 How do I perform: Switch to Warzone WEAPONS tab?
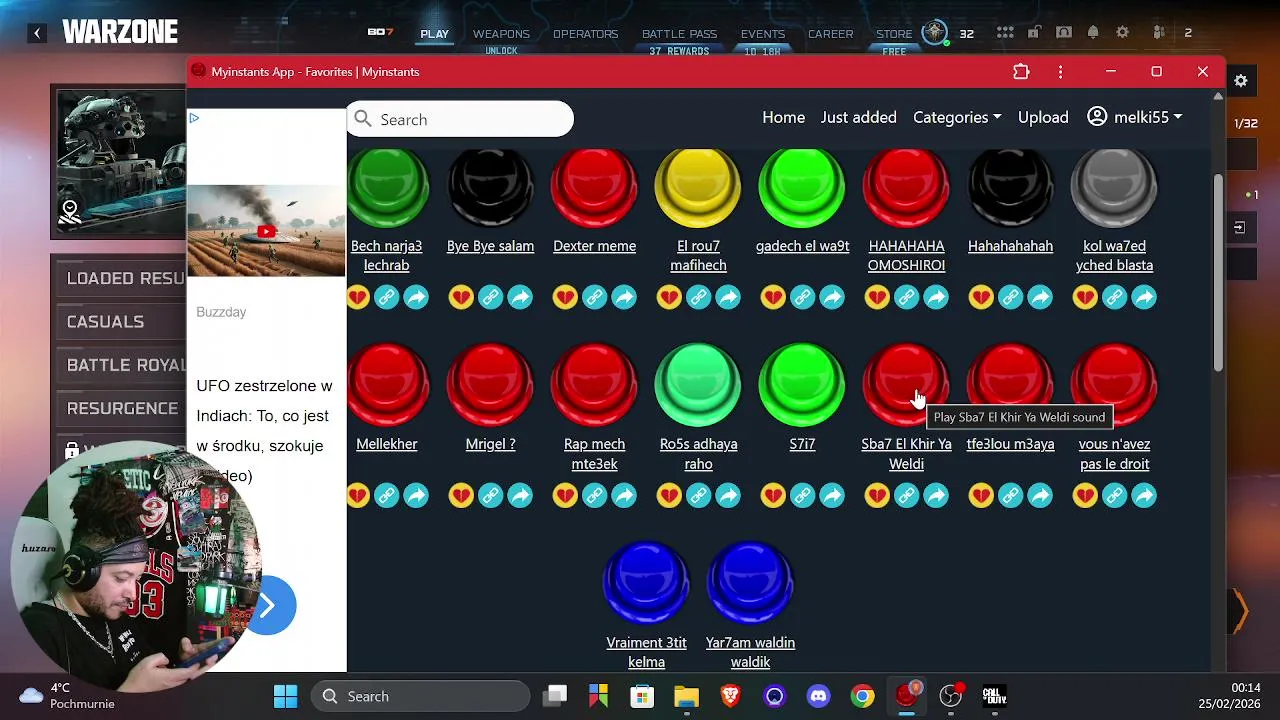[x=501, y=34]
